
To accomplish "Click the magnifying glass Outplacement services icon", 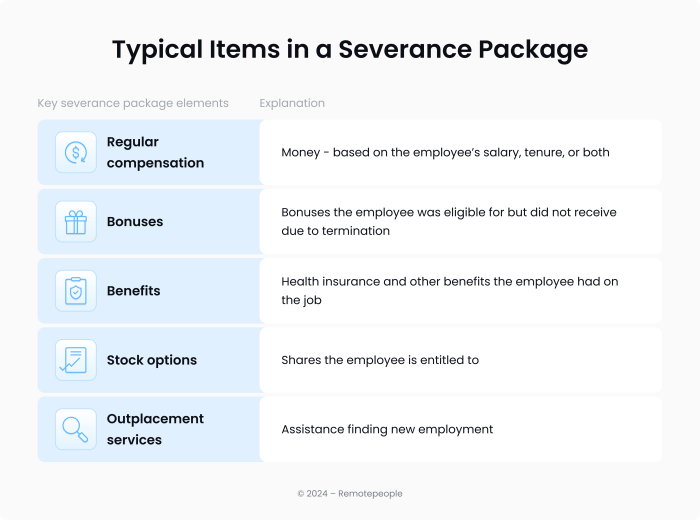I will click(76, 429).
